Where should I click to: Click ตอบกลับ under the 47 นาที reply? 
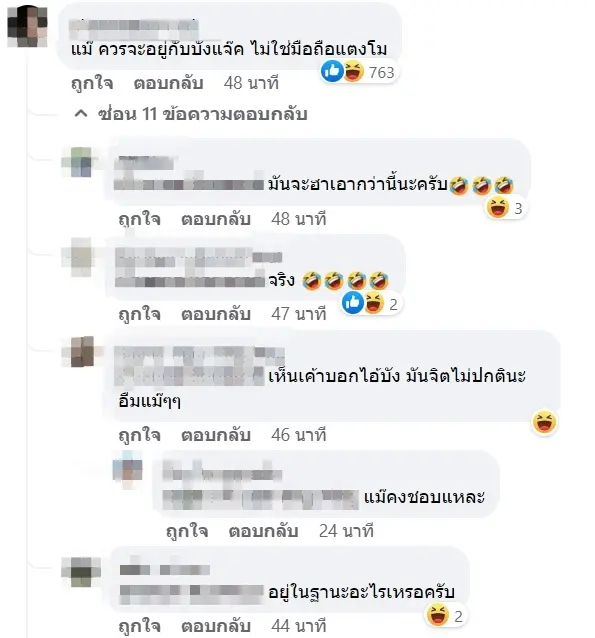(216, 314)
